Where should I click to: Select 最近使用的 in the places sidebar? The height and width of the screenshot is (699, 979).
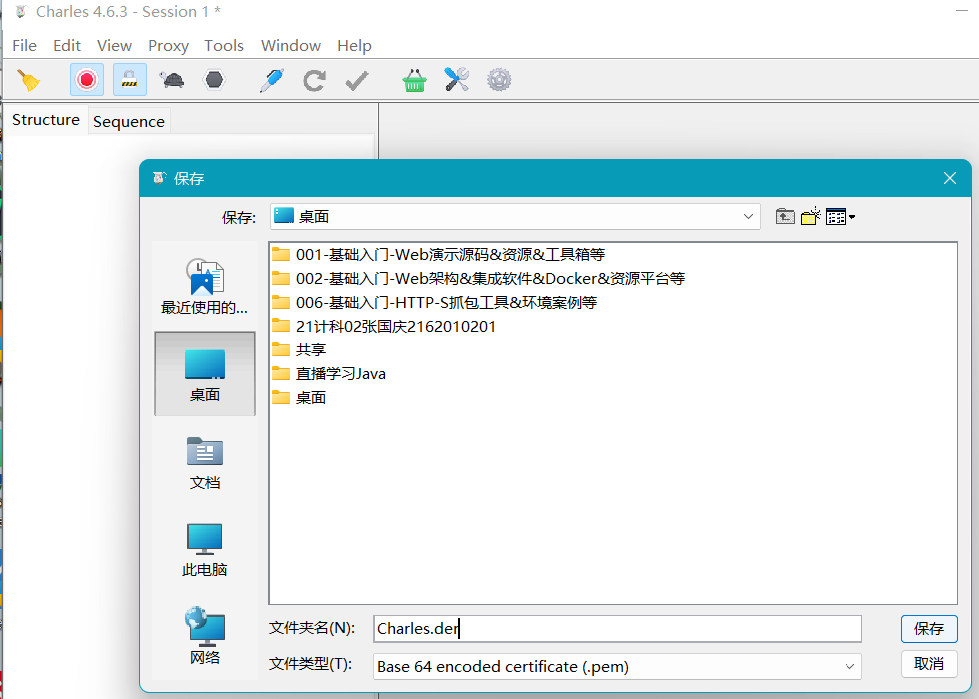(x=205, y=286)
